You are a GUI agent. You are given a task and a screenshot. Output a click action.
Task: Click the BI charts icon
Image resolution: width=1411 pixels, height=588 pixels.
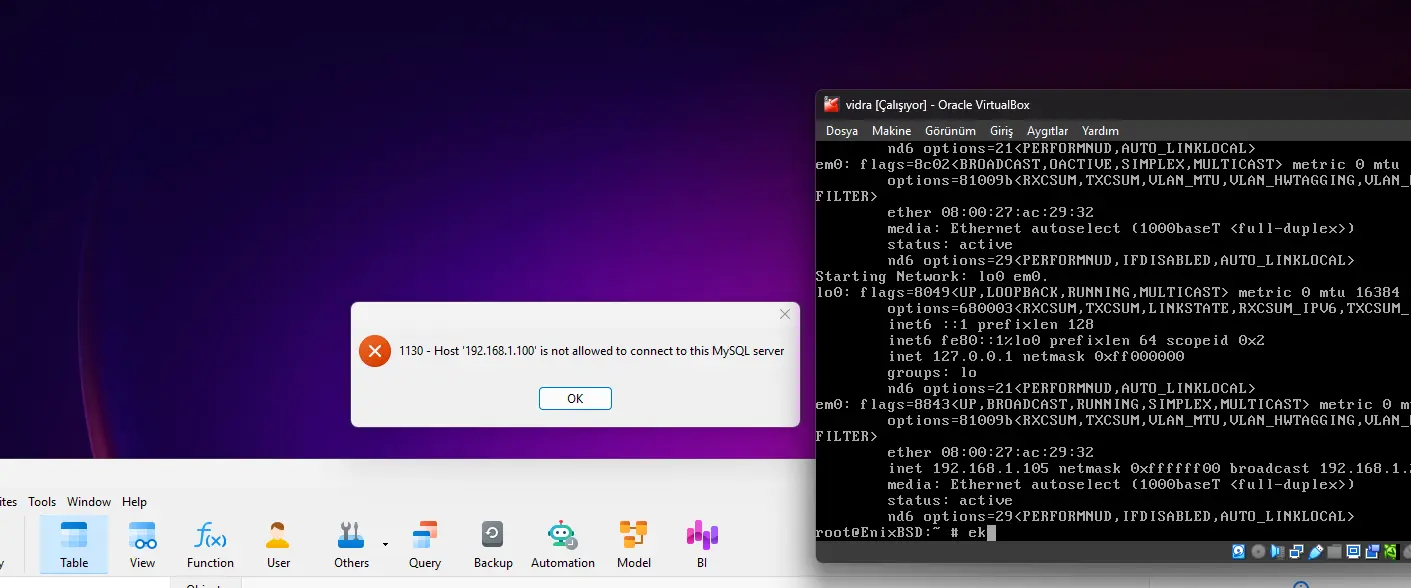702,544
